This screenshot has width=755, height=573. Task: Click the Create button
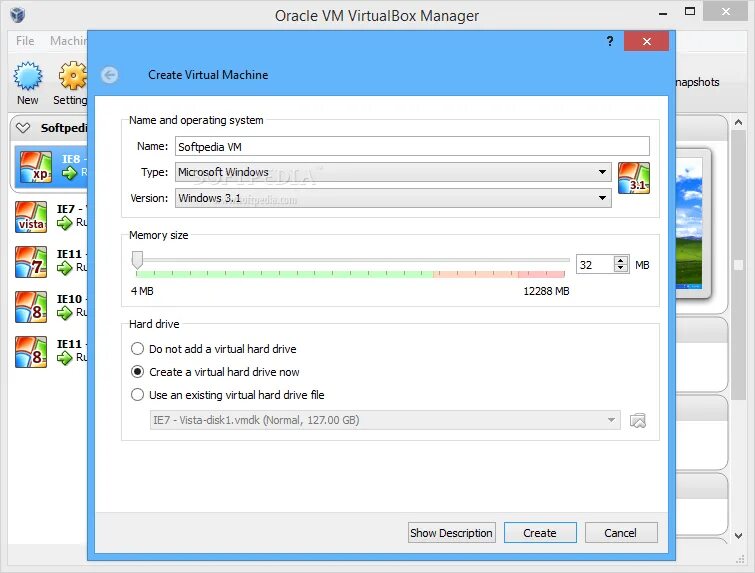(540, 533)
